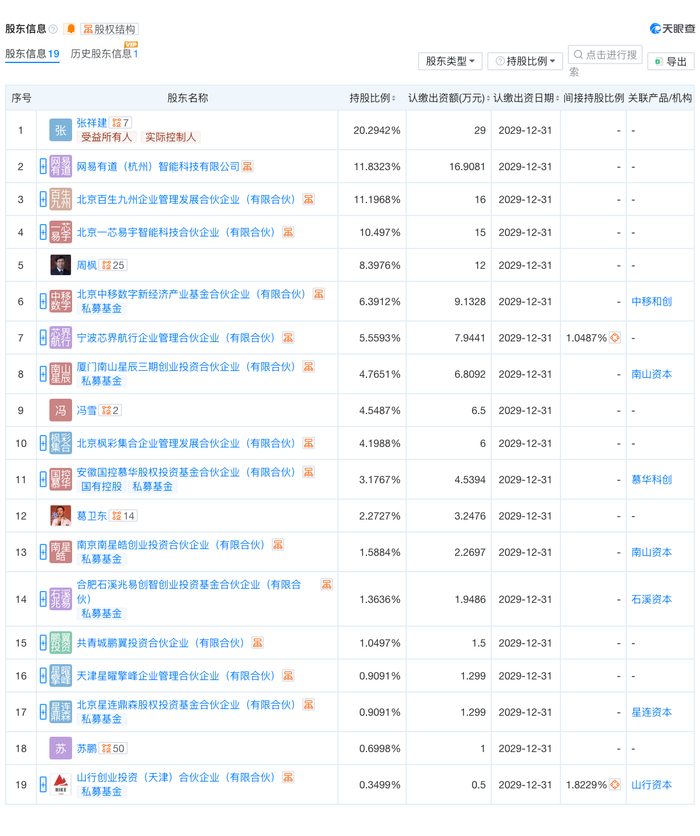Click equity icon after 宁波芯界航行 name
The height and width of the screenshot is (836, 700).
(x=288, y=338)
